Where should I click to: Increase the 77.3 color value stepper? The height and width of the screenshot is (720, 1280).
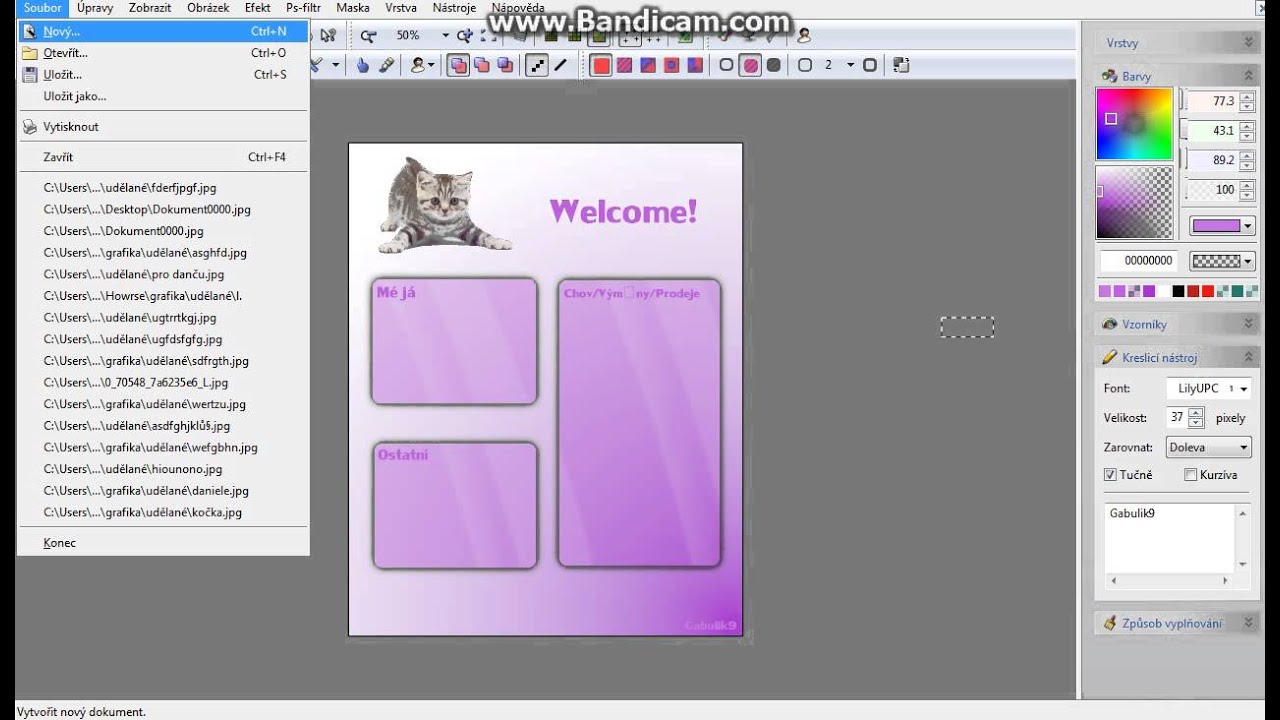coord(1247,97)
